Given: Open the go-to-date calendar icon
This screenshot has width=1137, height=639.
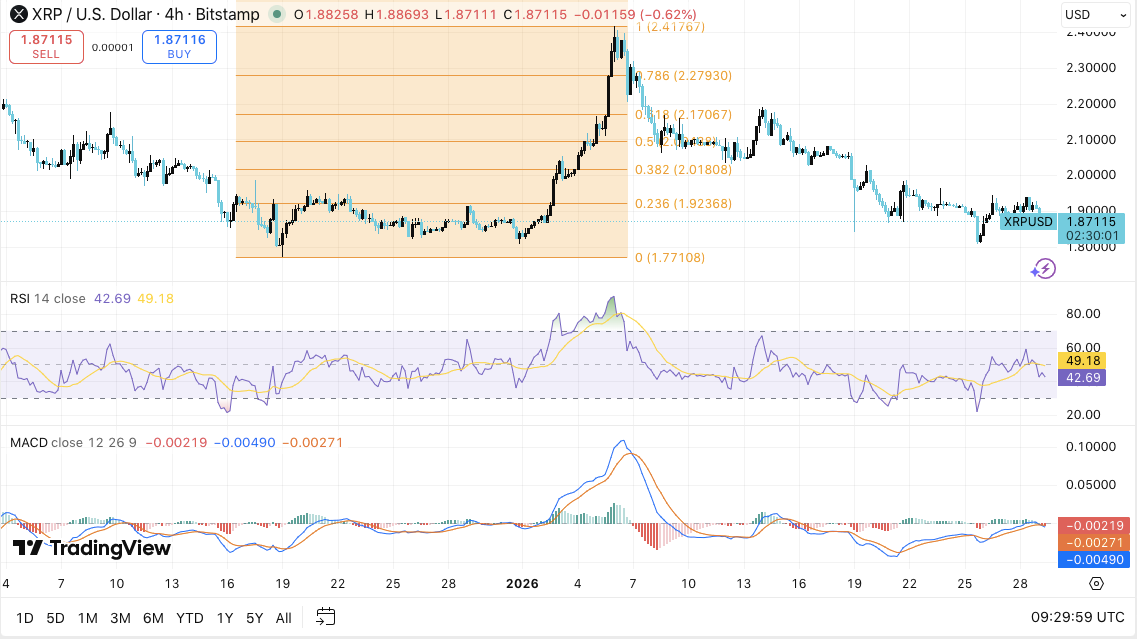Looking at the screenshot, I should coord(325,617).
